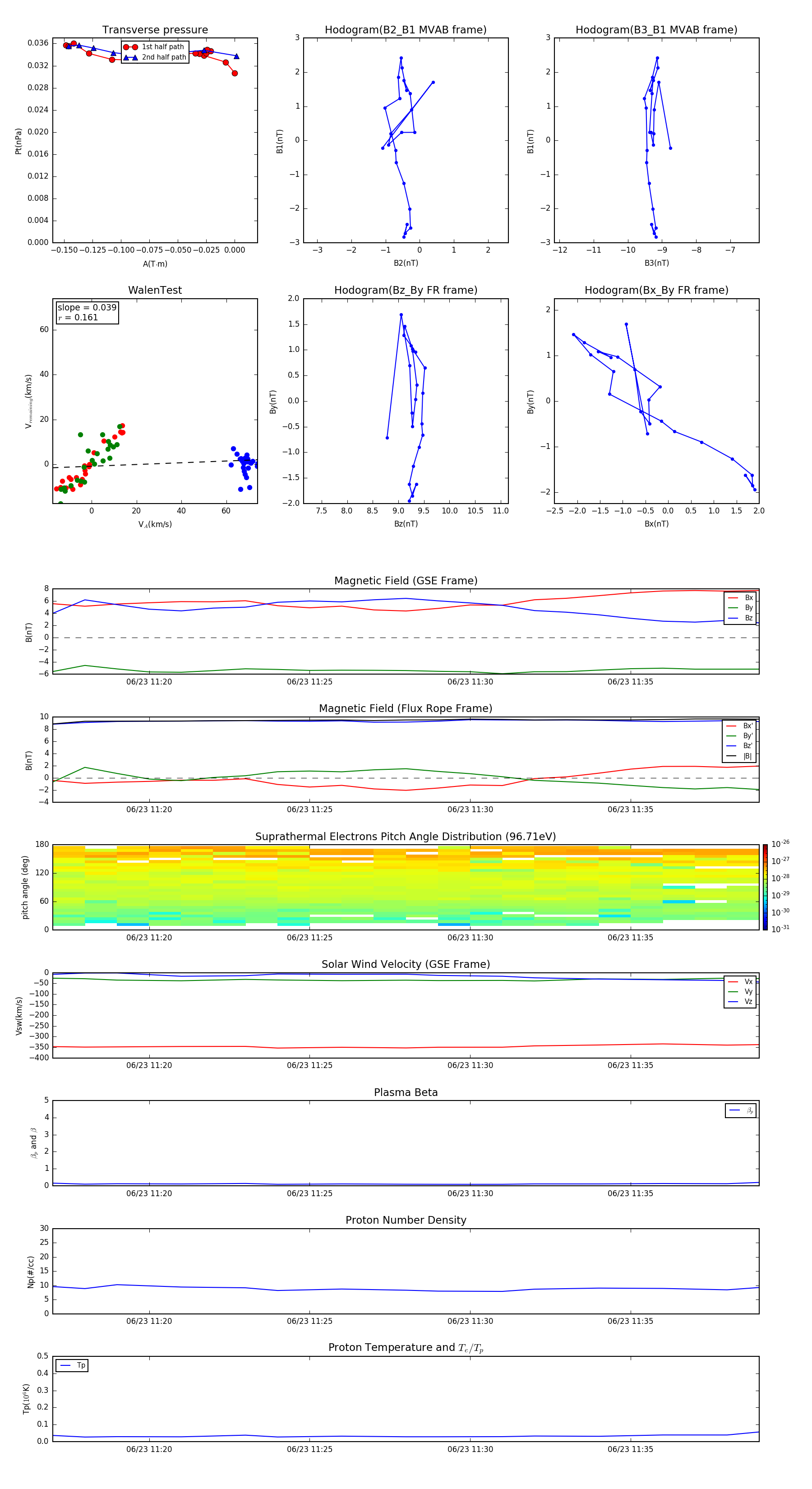
Task: Click the pitch angle flux colorbar
Action: coord(765,887)
